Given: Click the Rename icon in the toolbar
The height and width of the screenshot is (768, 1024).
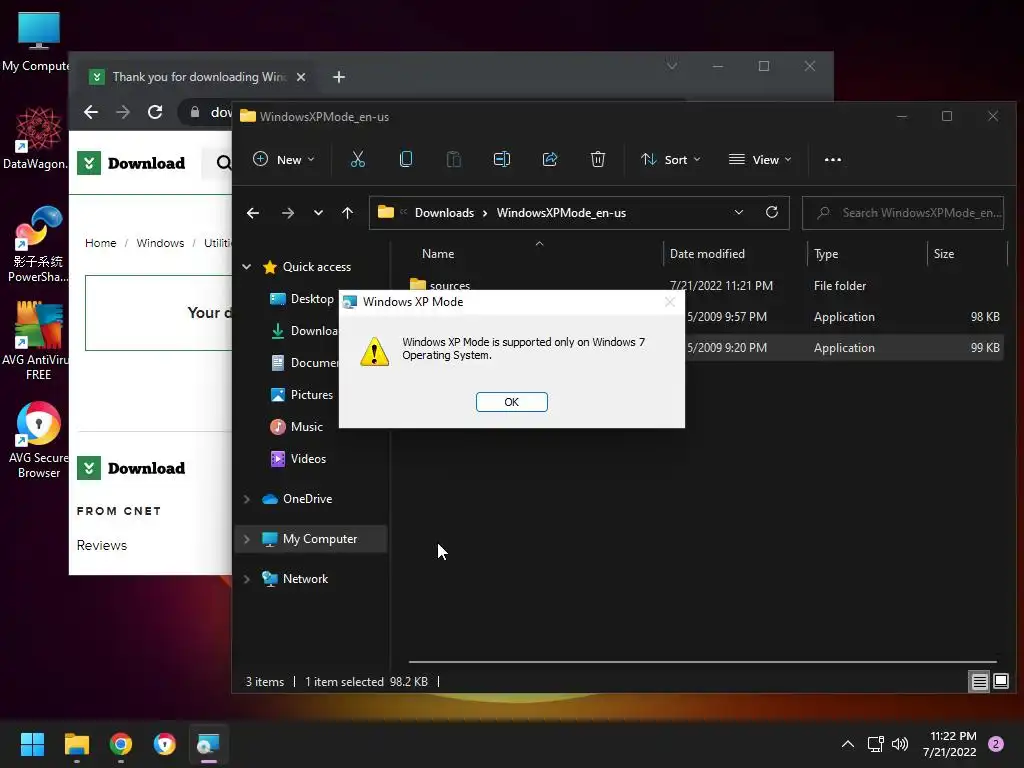Looking at the screenshot, I should click(502, 159).
